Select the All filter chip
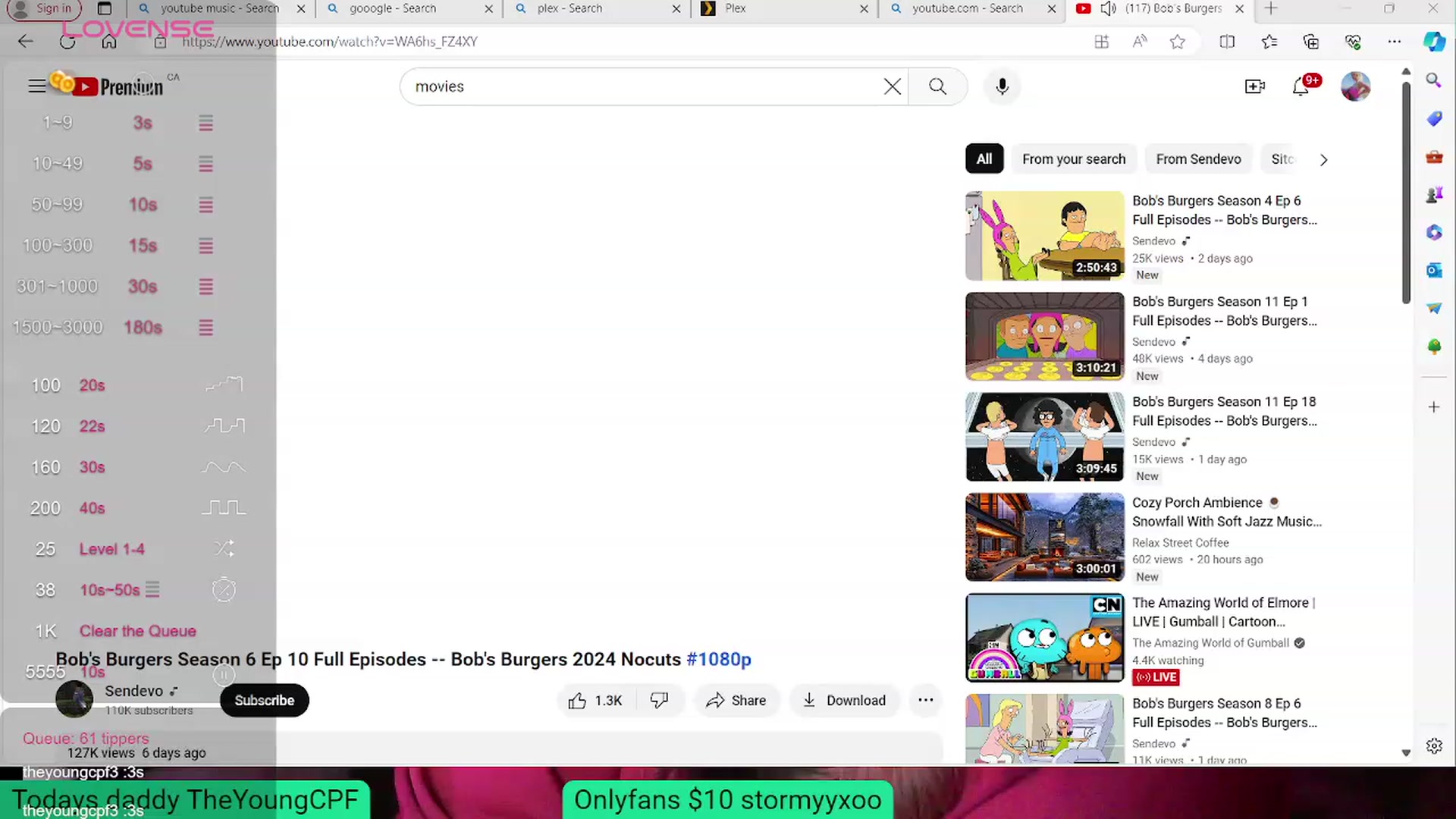The height and width of the screenshot is (819, 1456). 984,159
